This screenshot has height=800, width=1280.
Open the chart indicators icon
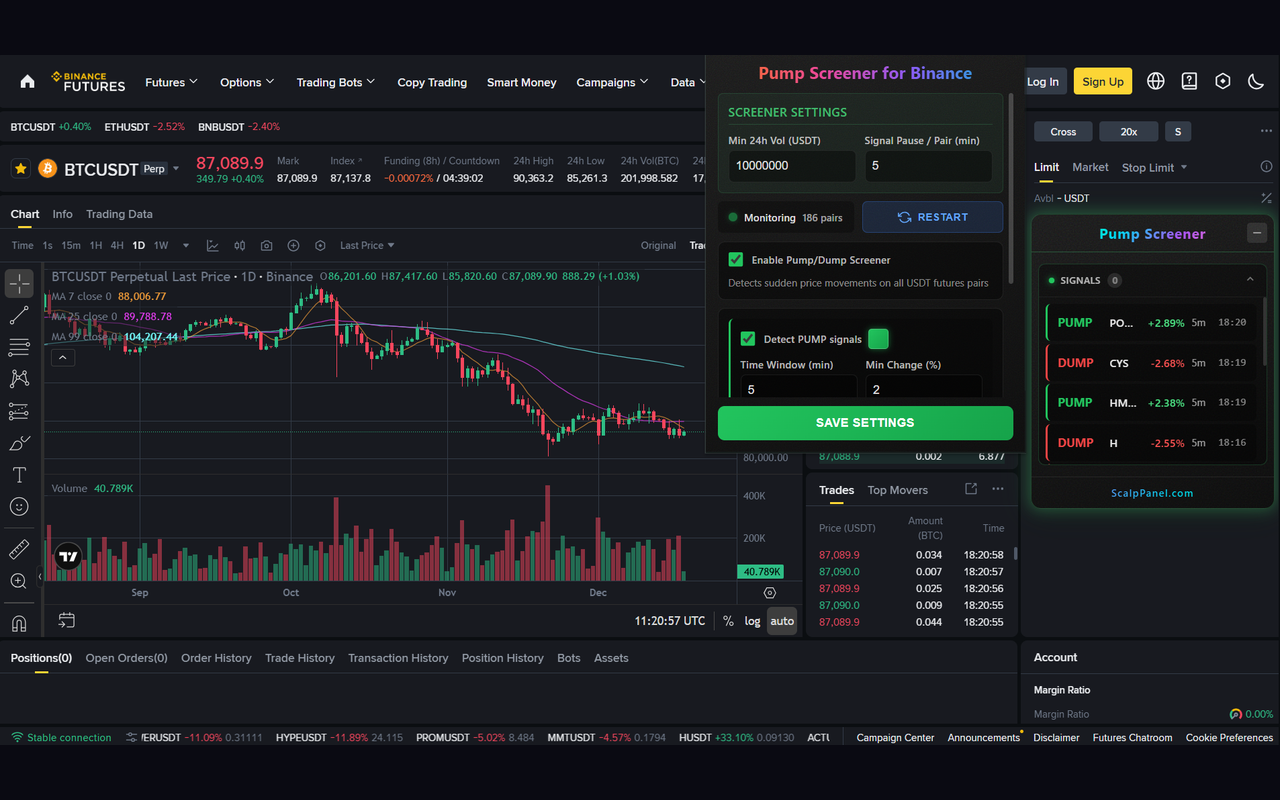click(x=213, y=245)
